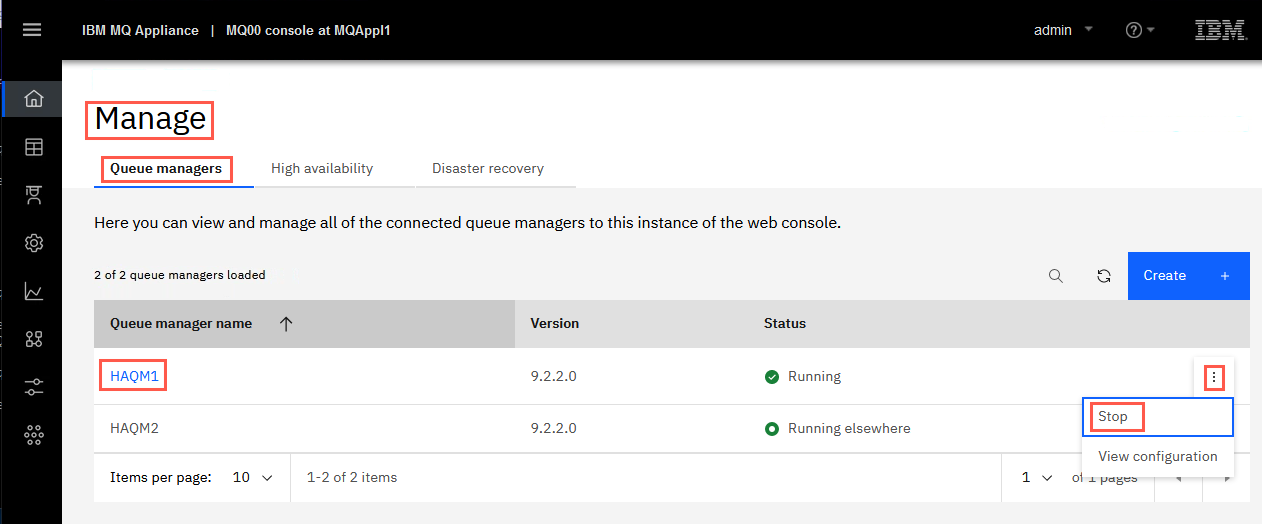Image resolution: width=1262 pixels, height=524 pixels.
Task: Click the Manage page heading
Action: tap(150, 120)
